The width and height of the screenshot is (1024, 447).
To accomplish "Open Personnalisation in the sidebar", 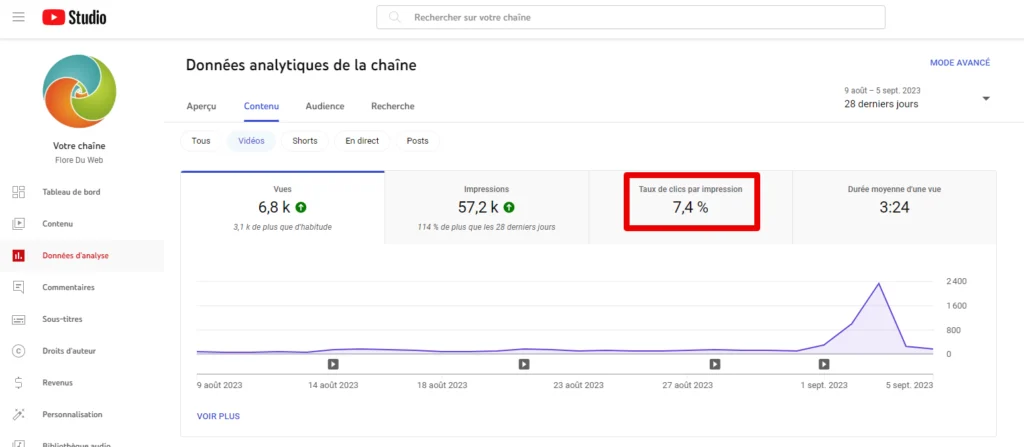I will click(82, 414).
